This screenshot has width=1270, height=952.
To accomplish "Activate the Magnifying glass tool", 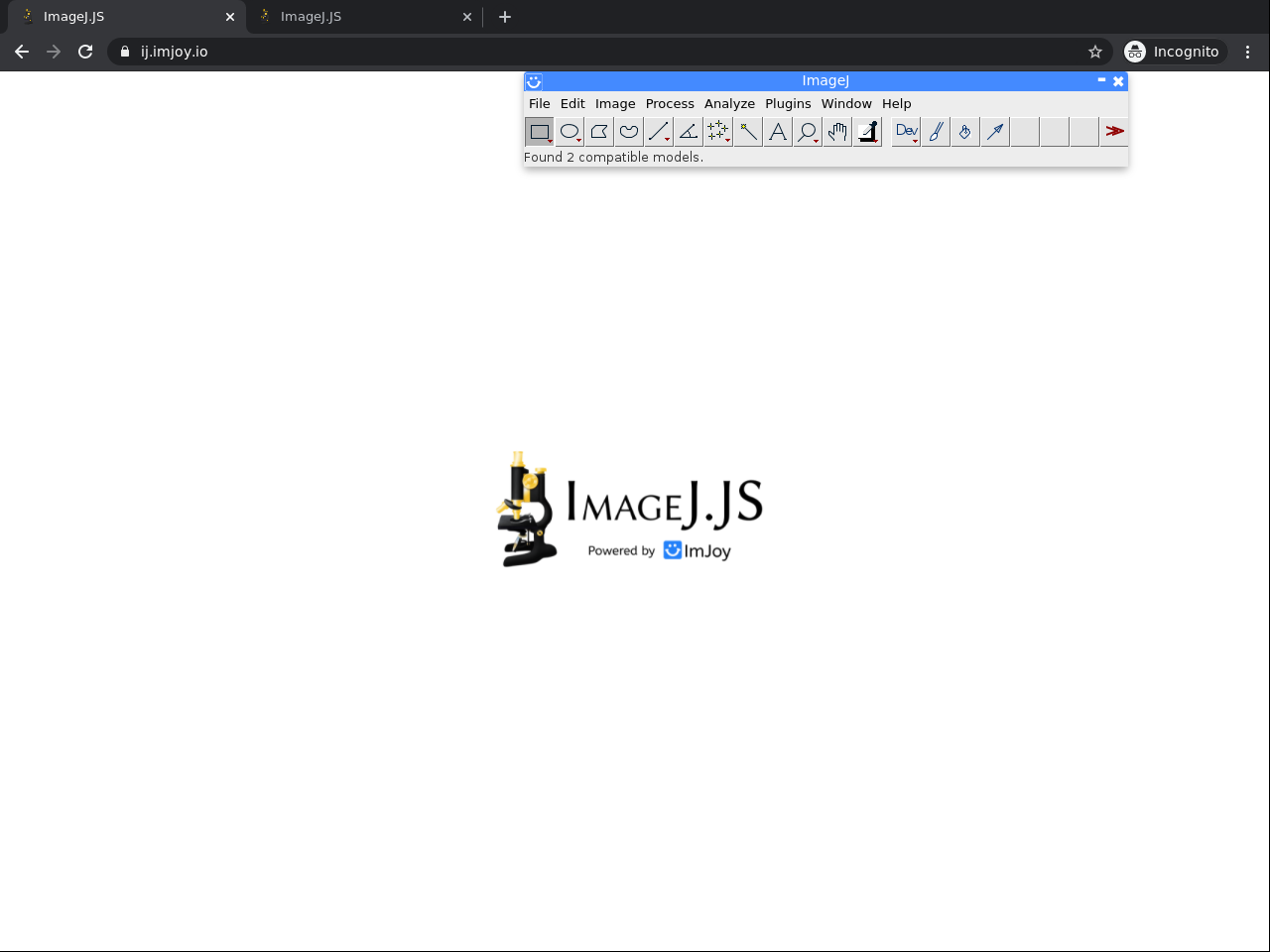I will pos(808,131).
